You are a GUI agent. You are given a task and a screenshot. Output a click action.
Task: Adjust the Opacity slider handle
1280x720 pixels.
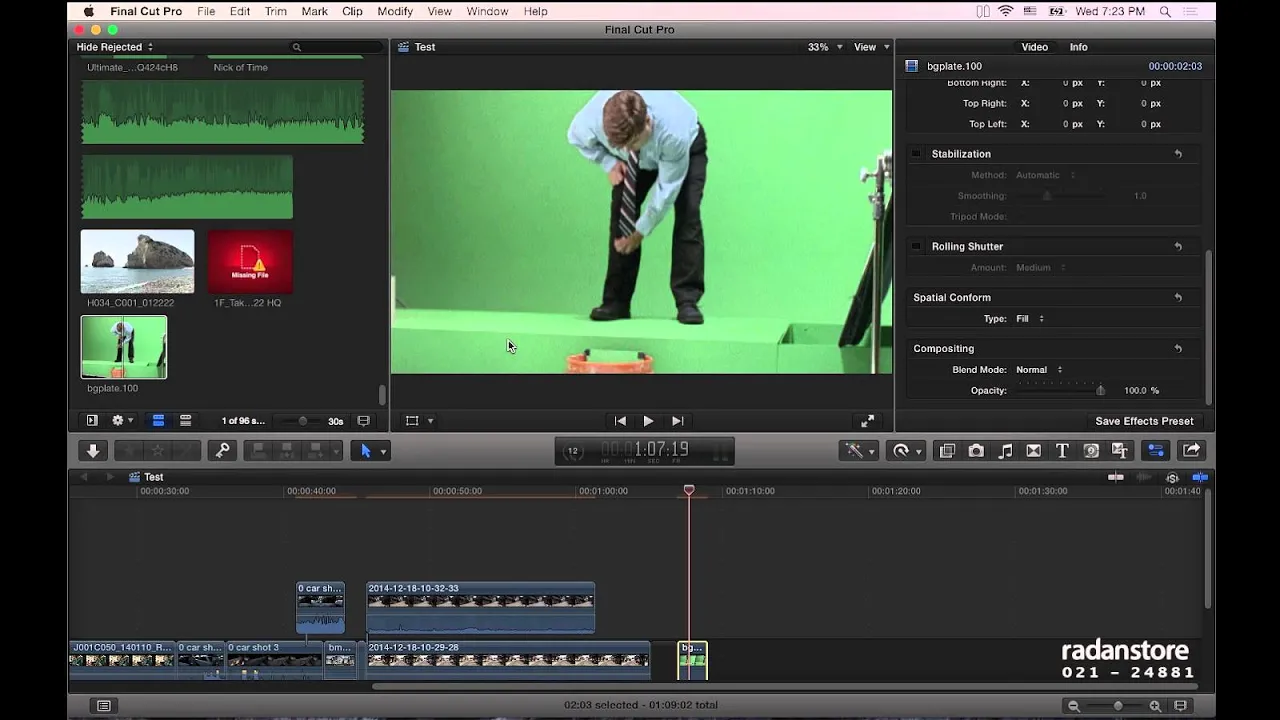click(x=1100, y=391)
